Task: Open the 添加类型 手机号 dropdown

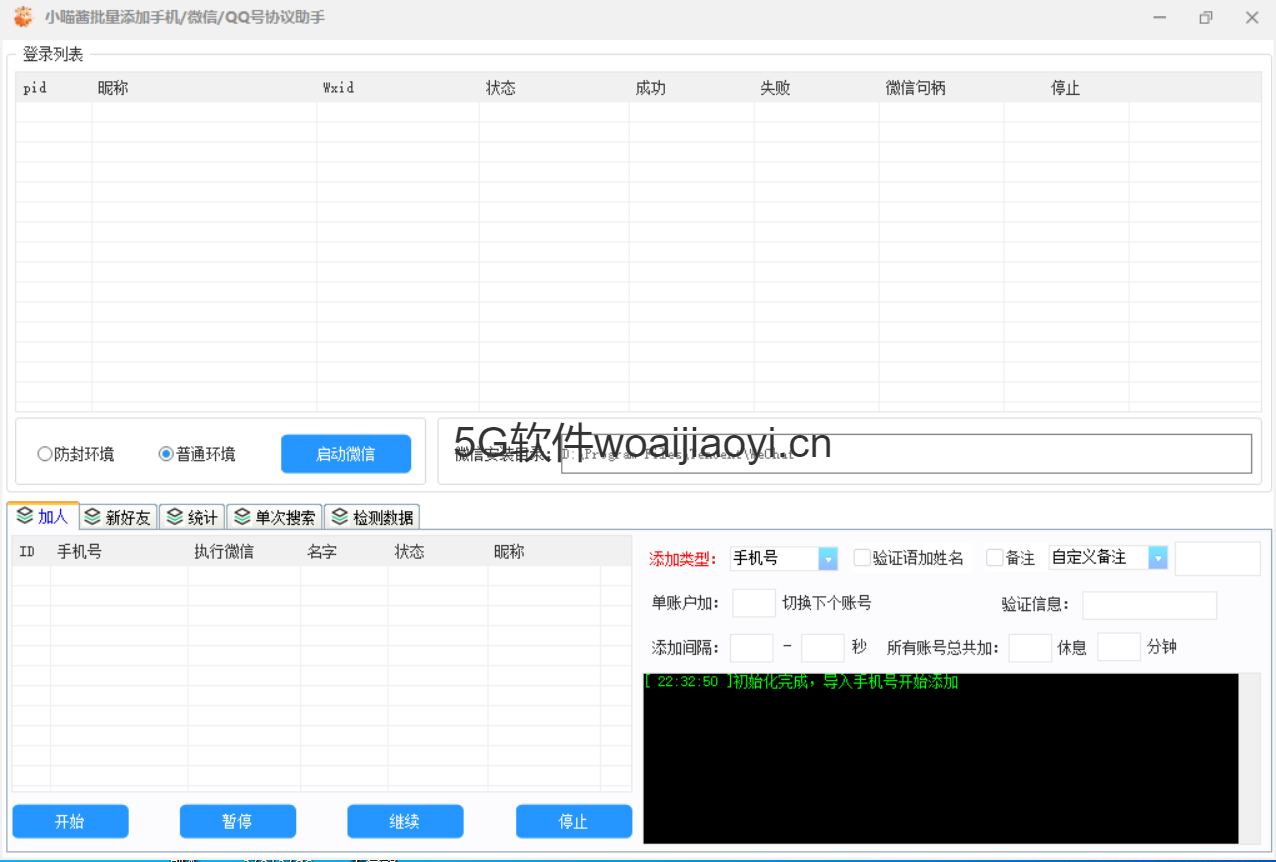Action: (828, 558)
